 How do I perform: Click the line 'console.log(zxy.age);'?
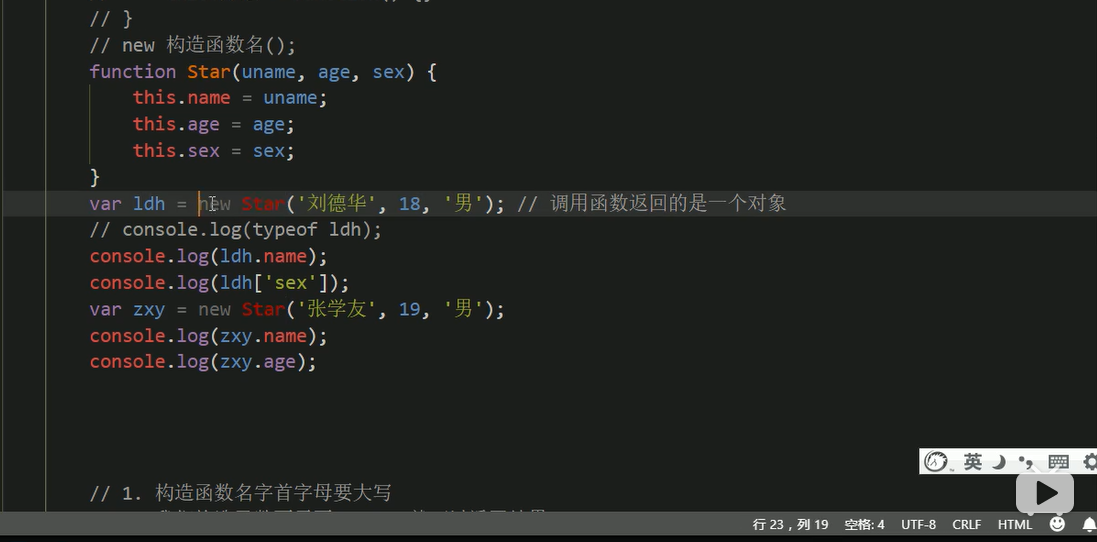coord(203,362)
